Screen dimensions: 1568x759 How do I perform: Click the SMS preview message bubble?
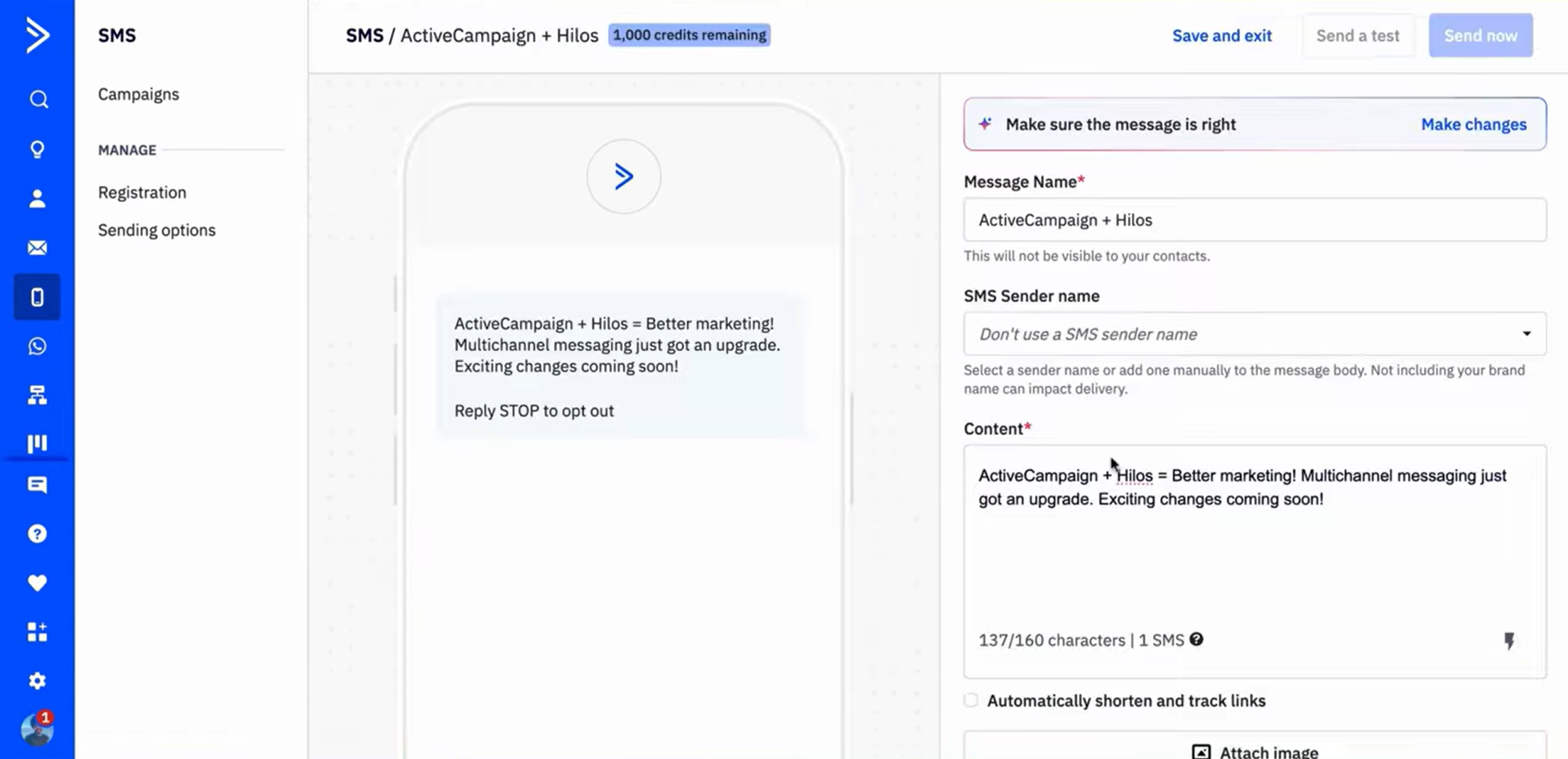pyautogui.click(x=622, y=366)
